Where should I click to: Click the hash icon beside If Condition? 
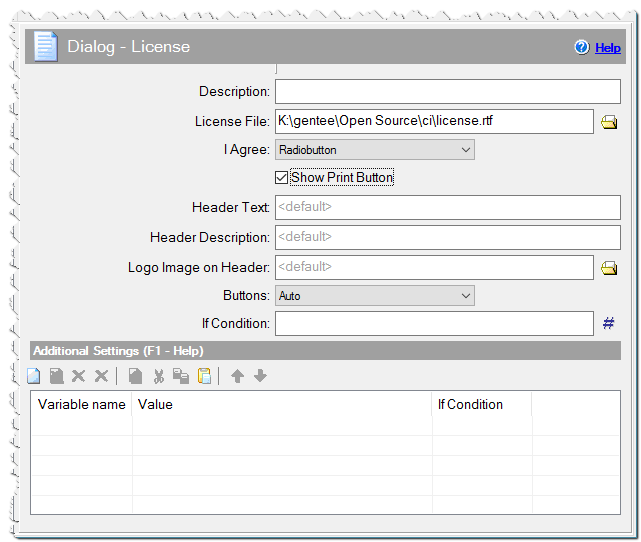pos(608,323)
